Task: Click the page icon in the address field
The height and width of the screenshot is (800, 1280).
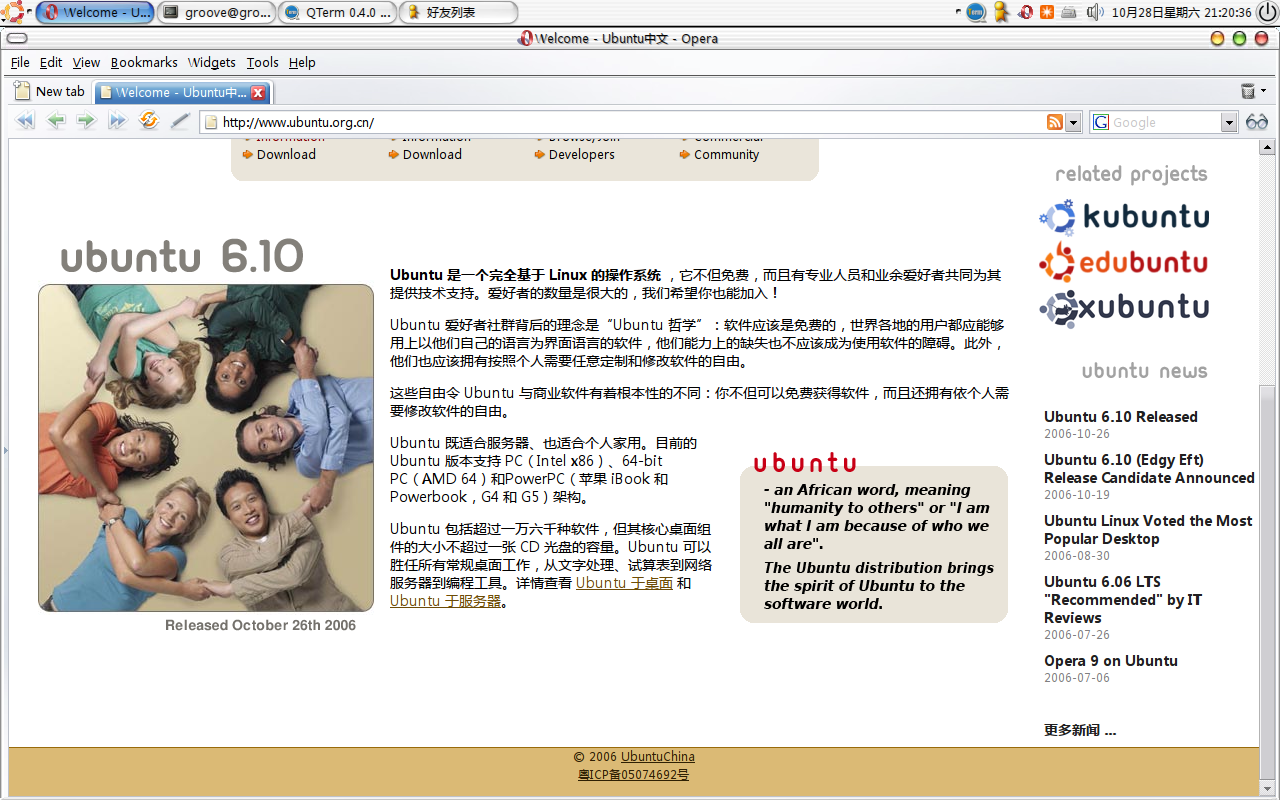Action: point(210,122)
